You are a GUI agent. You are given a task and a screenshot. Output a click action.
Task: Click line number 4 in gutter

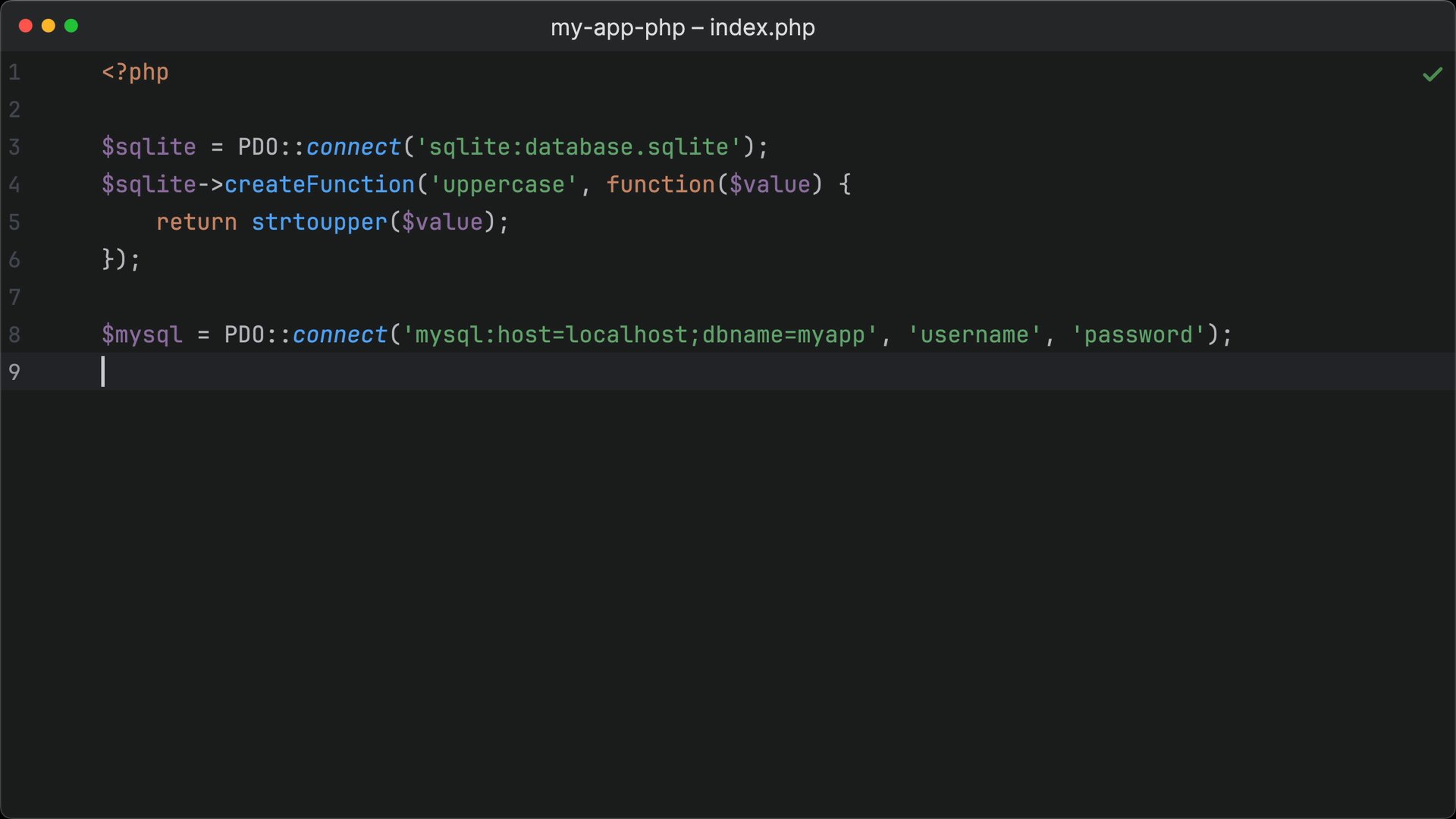tap(14, 184)
